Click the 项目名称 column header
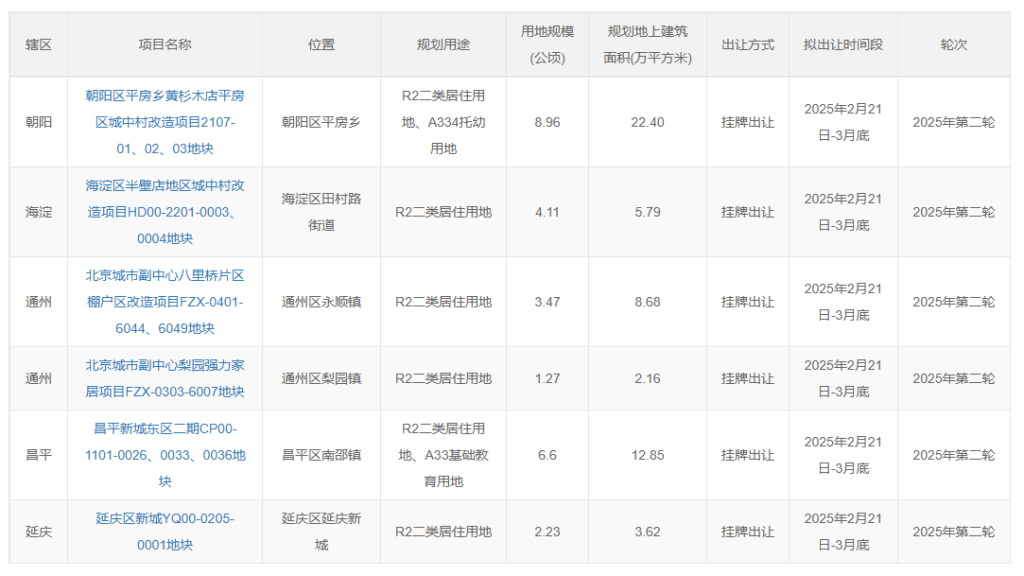1024x576 pixels. click(x=165, y=44)
